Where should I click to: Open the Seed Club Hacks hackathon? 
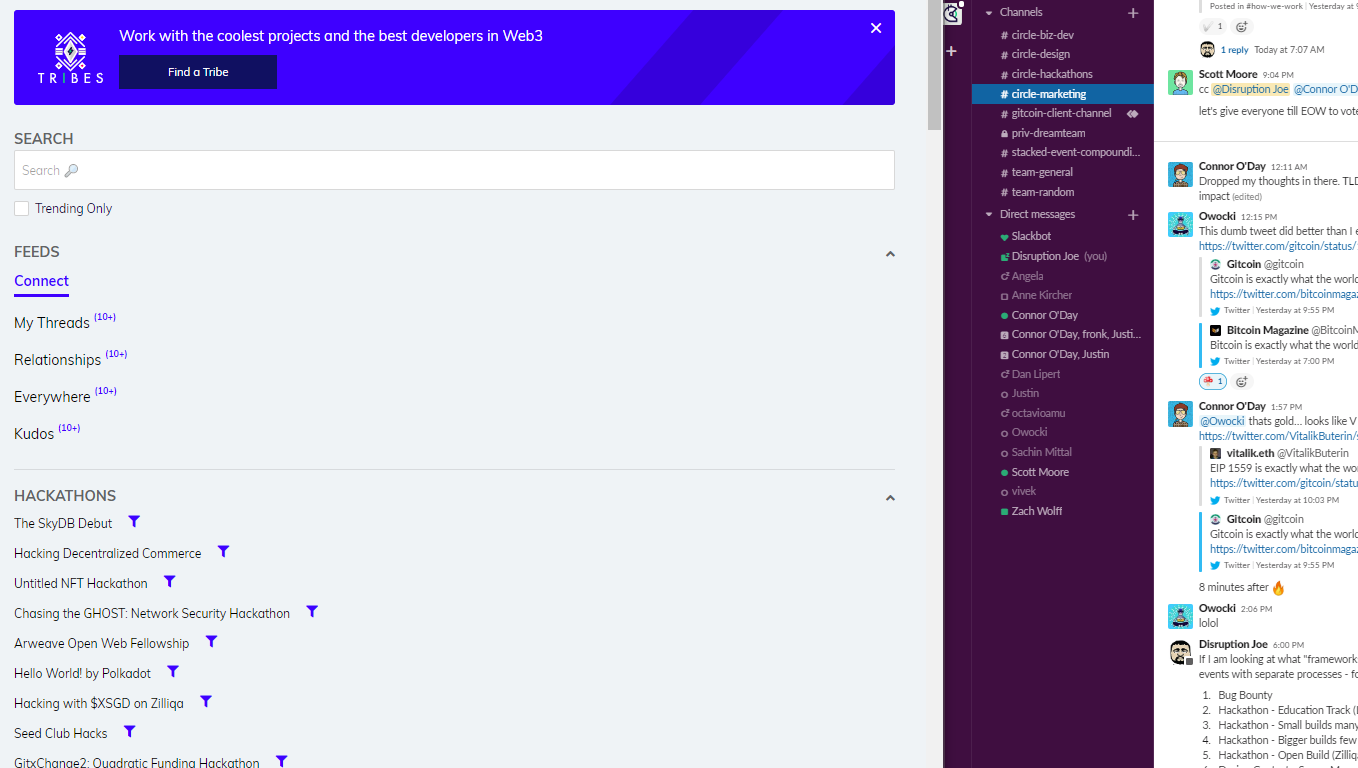click(61, 733)
